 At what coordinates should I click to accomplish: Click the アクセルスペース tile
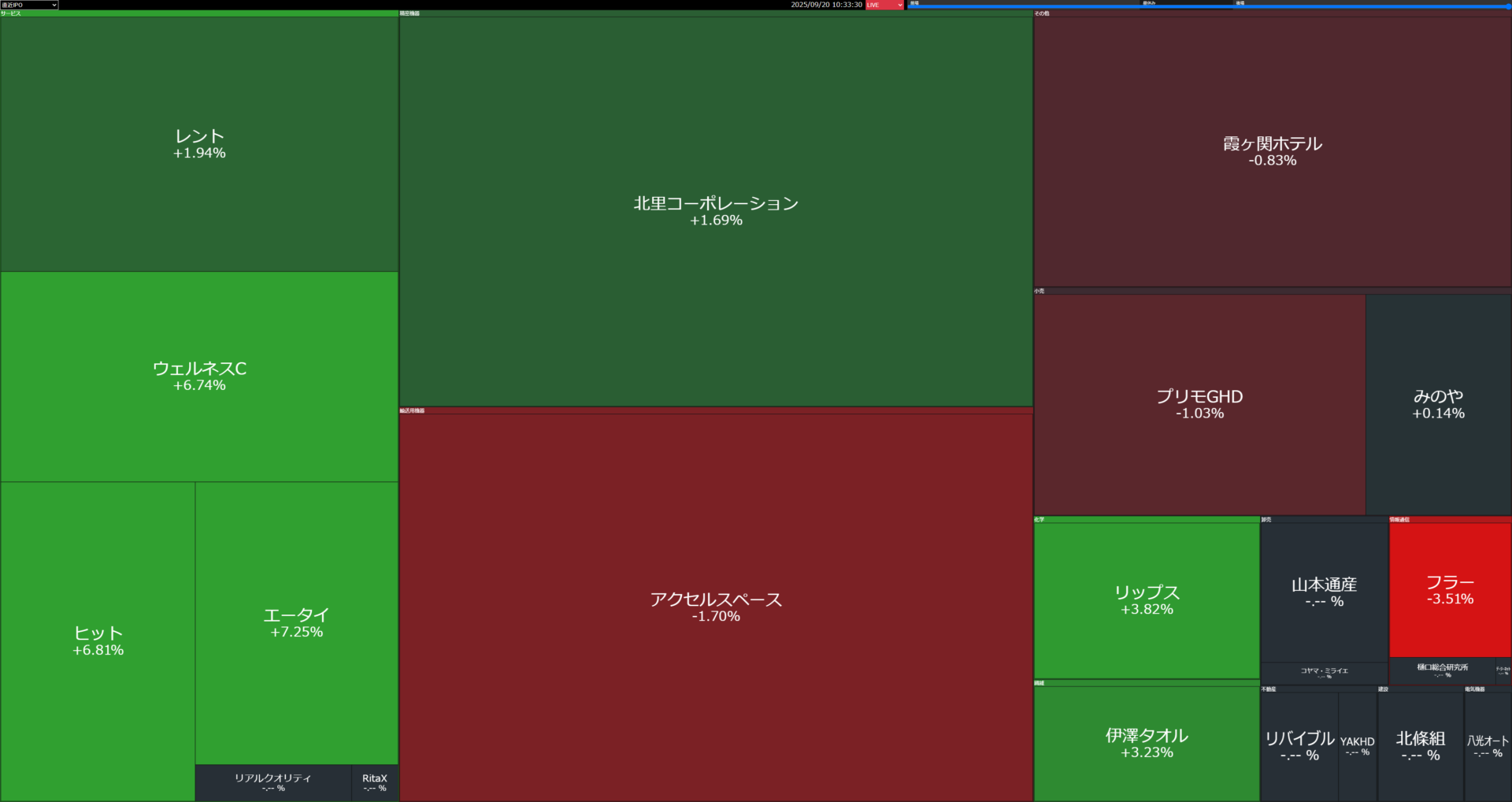(716, 607)
